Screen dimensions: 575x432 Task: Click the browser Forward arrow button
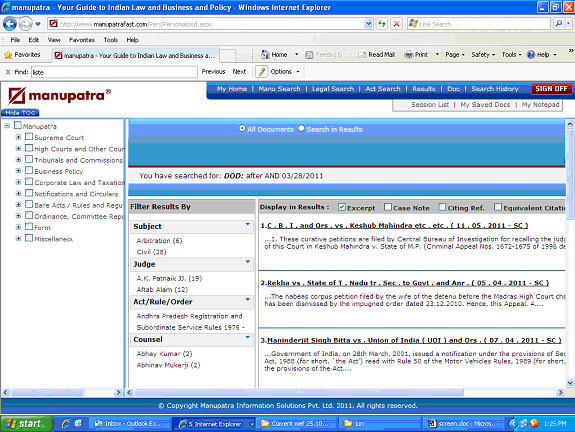tap(25, 24)
